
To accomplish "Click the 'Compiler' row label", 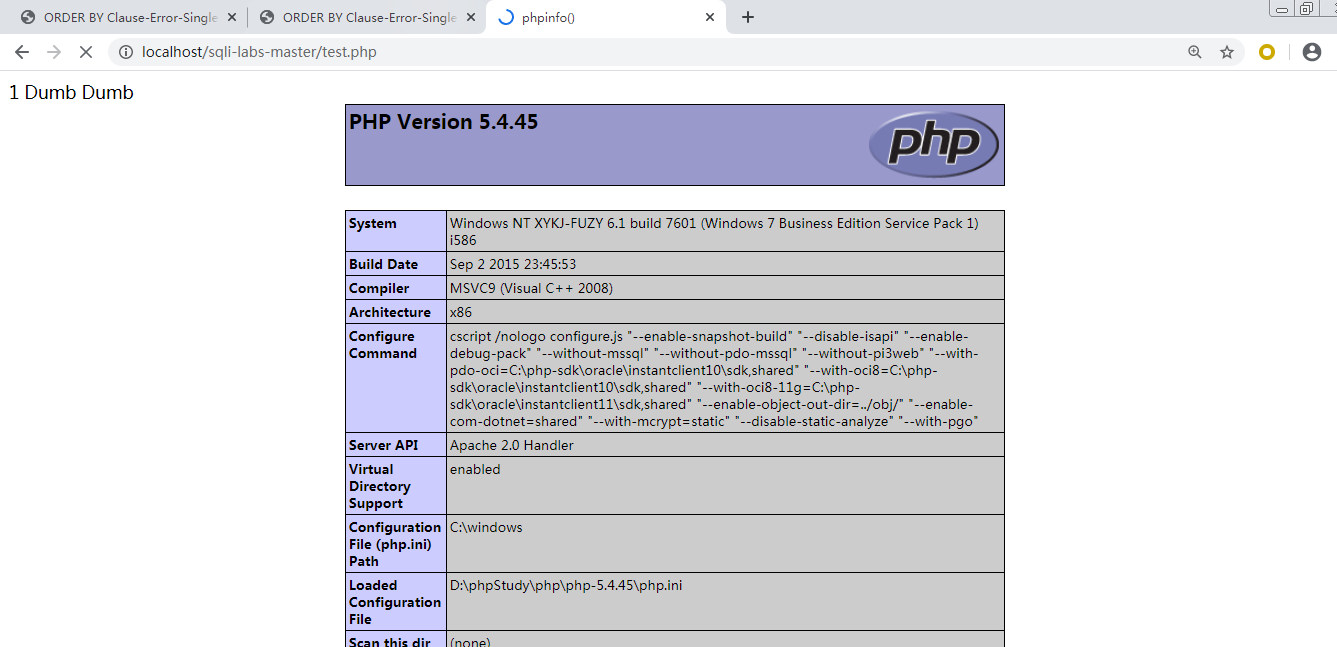I will tap(379, 289).
